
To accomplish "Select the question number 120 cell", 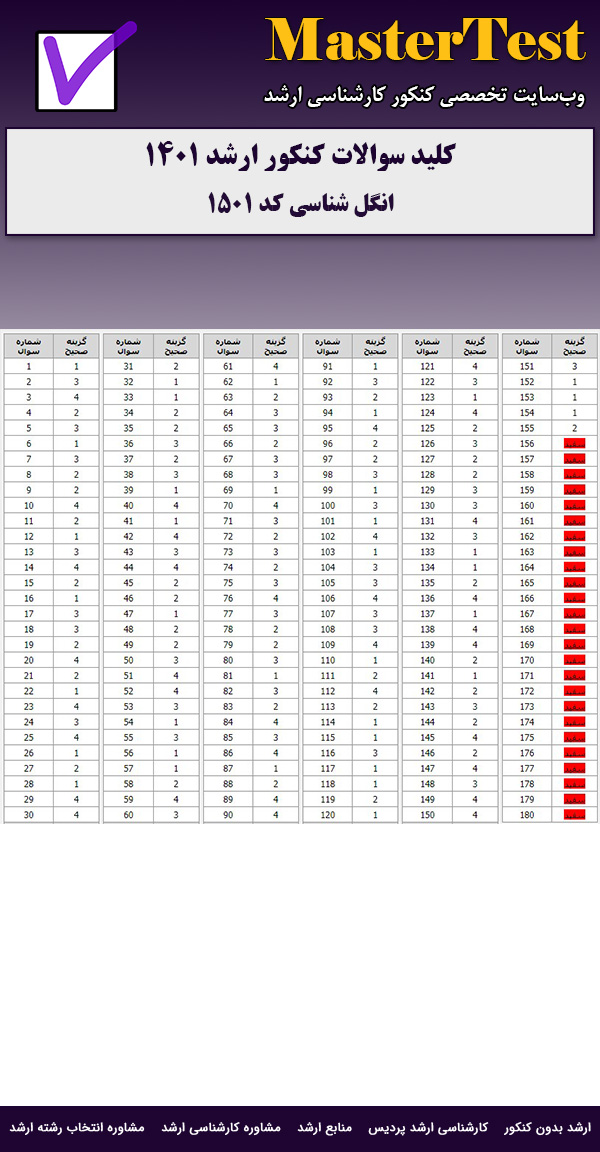I will (328, 815).
